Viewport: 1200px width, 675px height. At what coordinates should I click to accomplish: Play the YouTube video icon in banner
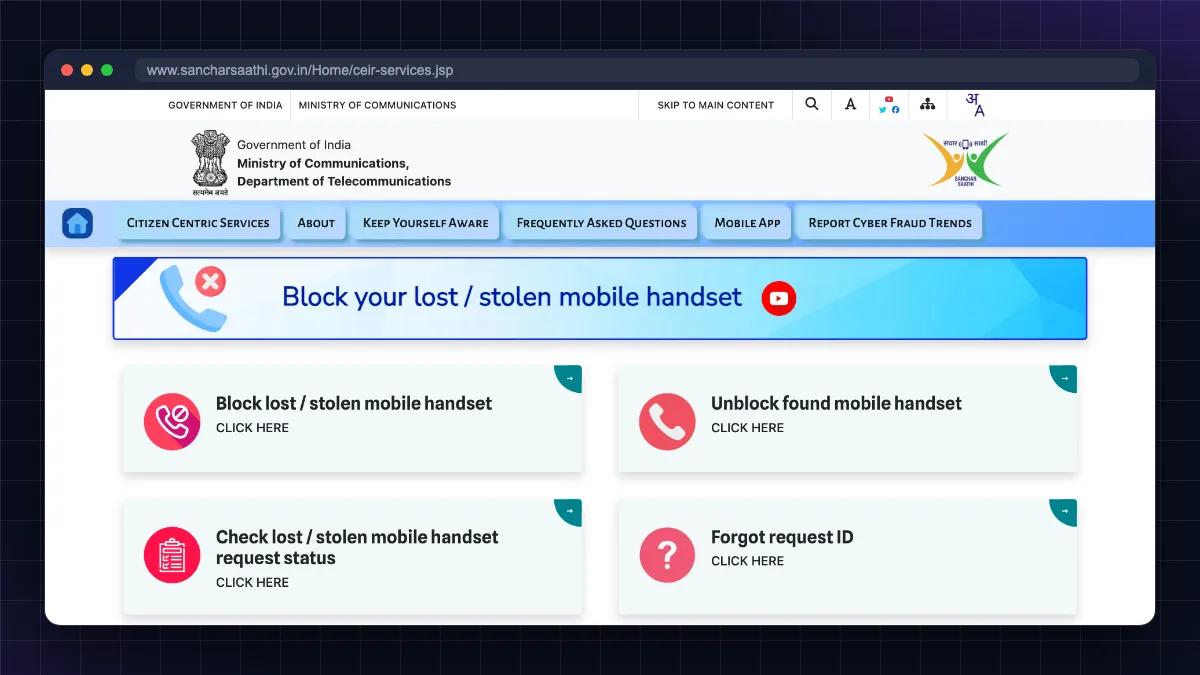point(779,298)
